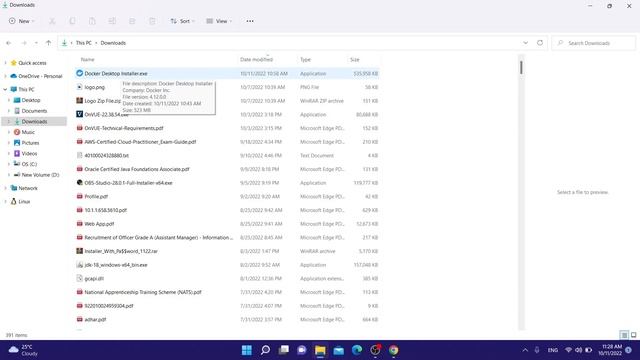The image size is (640, 360).
Task: Click Downloads in address breadcrumb
Action: click(x=113, y=43)
